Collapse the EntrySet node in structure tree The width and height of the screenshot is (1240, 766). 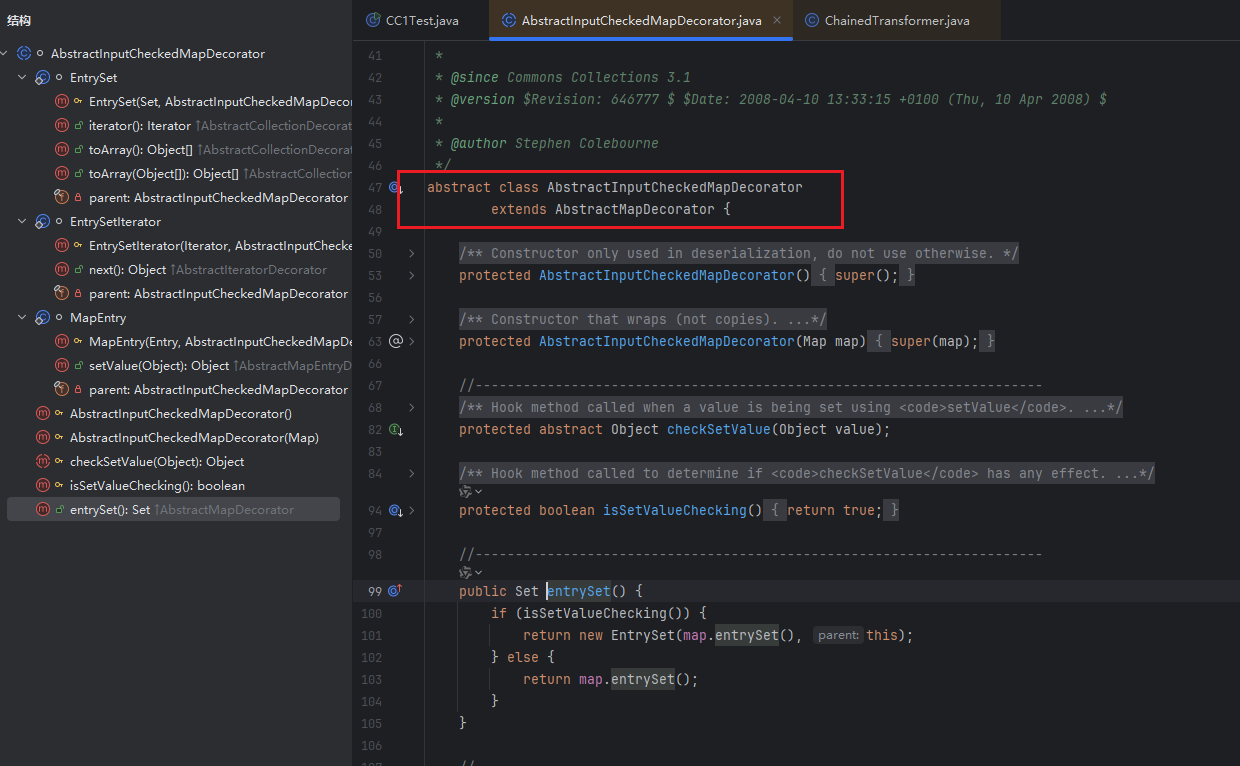click(22, 78)
